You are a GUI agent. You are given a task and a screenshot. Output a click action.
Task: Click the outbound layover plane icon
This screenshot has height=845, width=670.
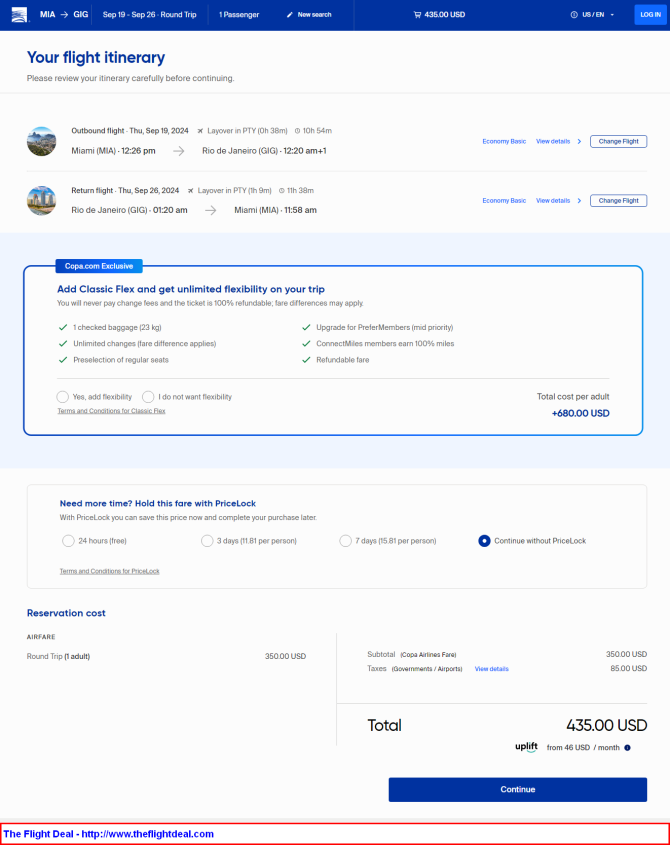[200, 131]
